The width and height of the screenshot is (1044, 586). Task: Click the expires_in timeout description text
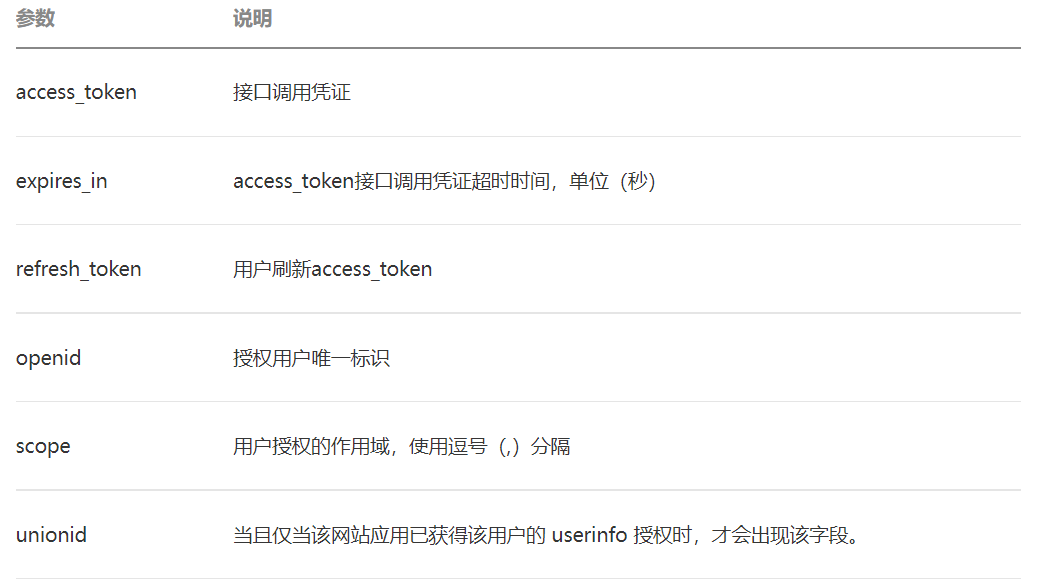(x=445, y=181)
